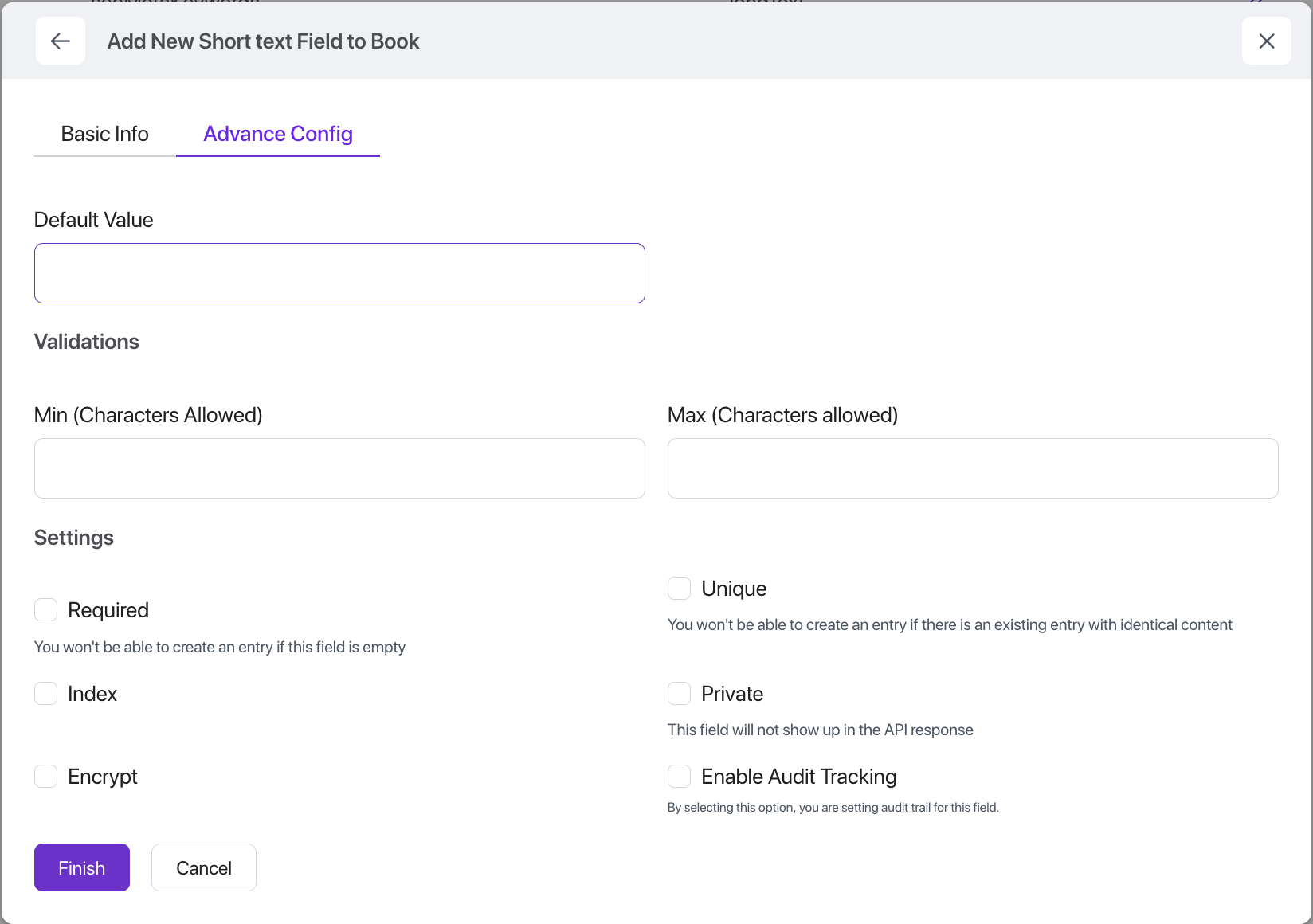Click the Min characters allowed input
The width and height of the screenshot is (1313, 924).
tap(339, 468)
